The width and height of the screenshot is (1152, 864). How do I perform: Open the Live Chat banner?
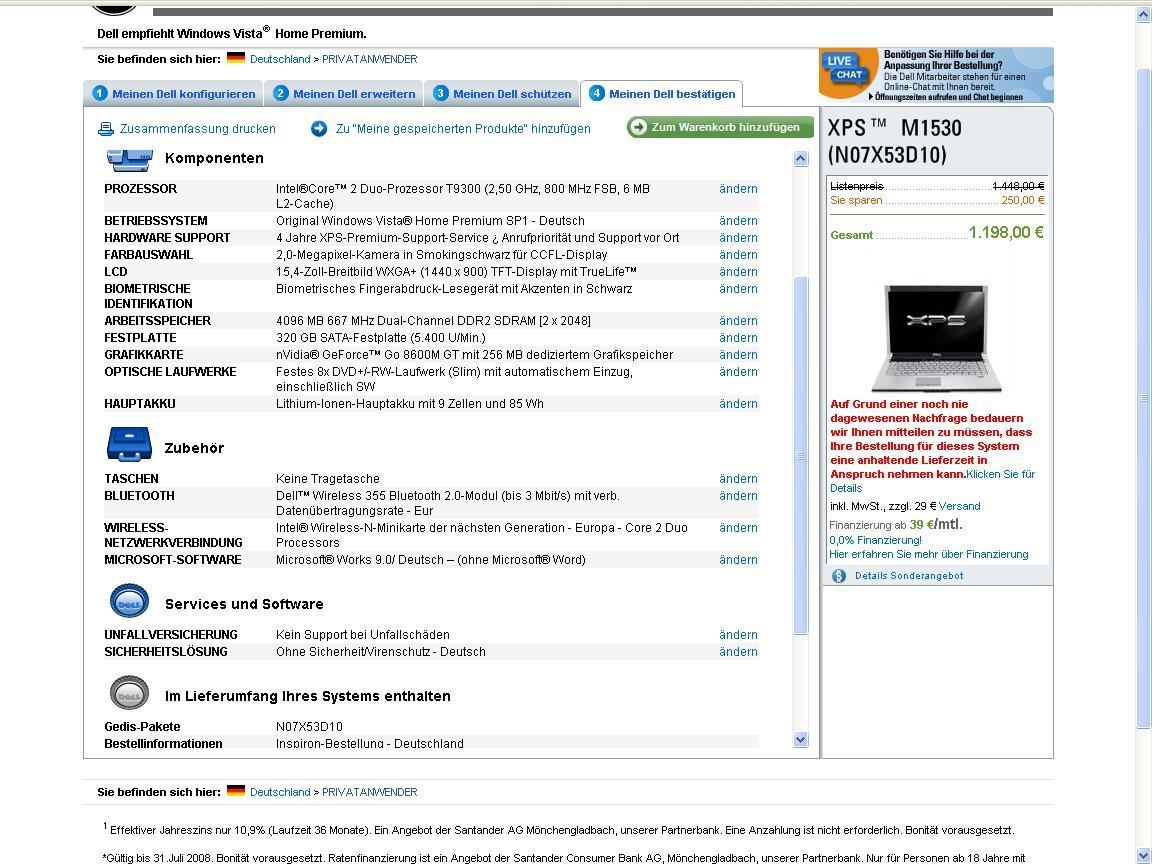[936, 75]
